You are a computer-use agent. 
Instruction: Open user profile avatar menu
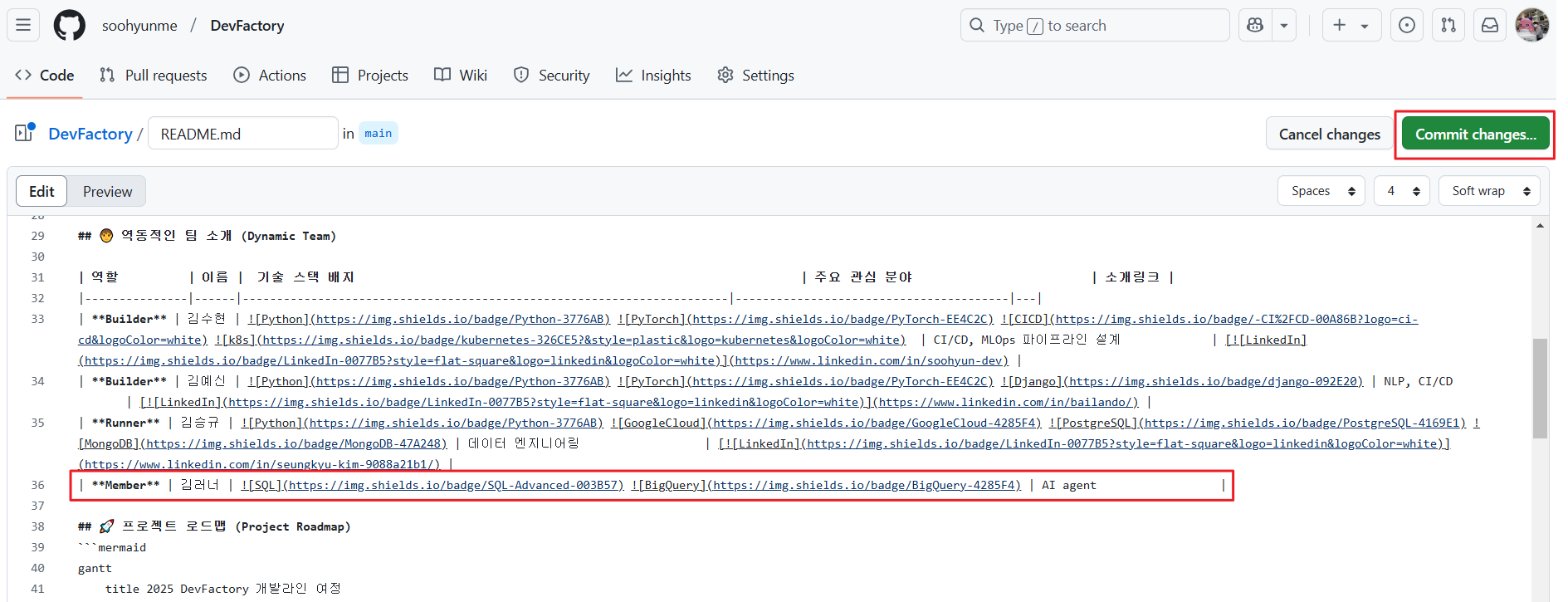[1531, 25]
